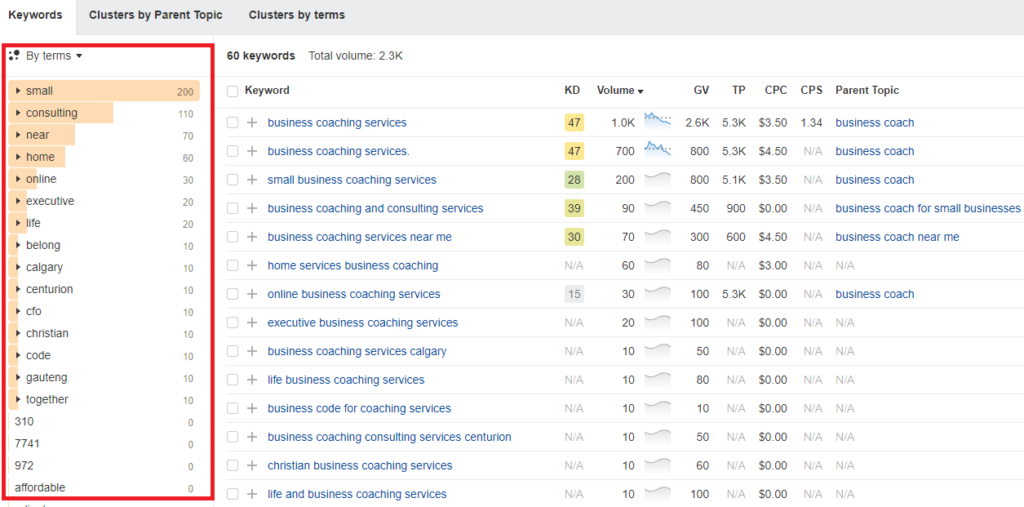This screenshot has width=1024, height=507.
Task: Click the 'Keyword' column header
Action: point(267,91)
